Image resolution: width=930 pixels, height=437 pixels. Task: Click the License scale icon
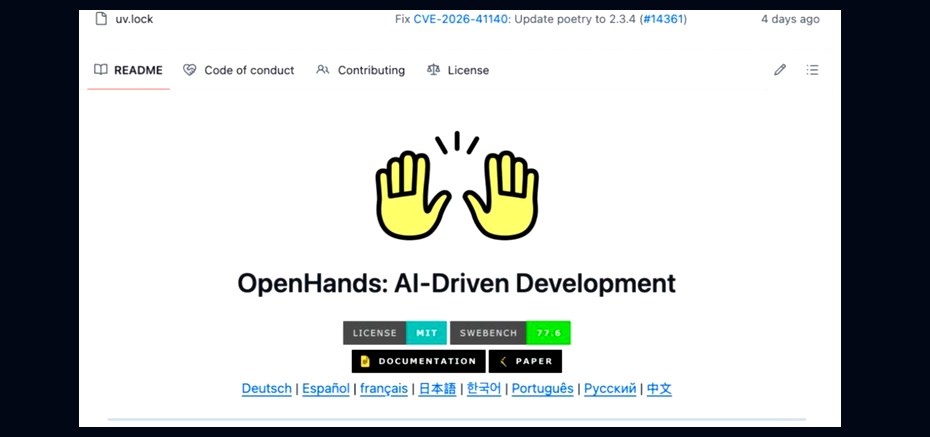[434, 69]
